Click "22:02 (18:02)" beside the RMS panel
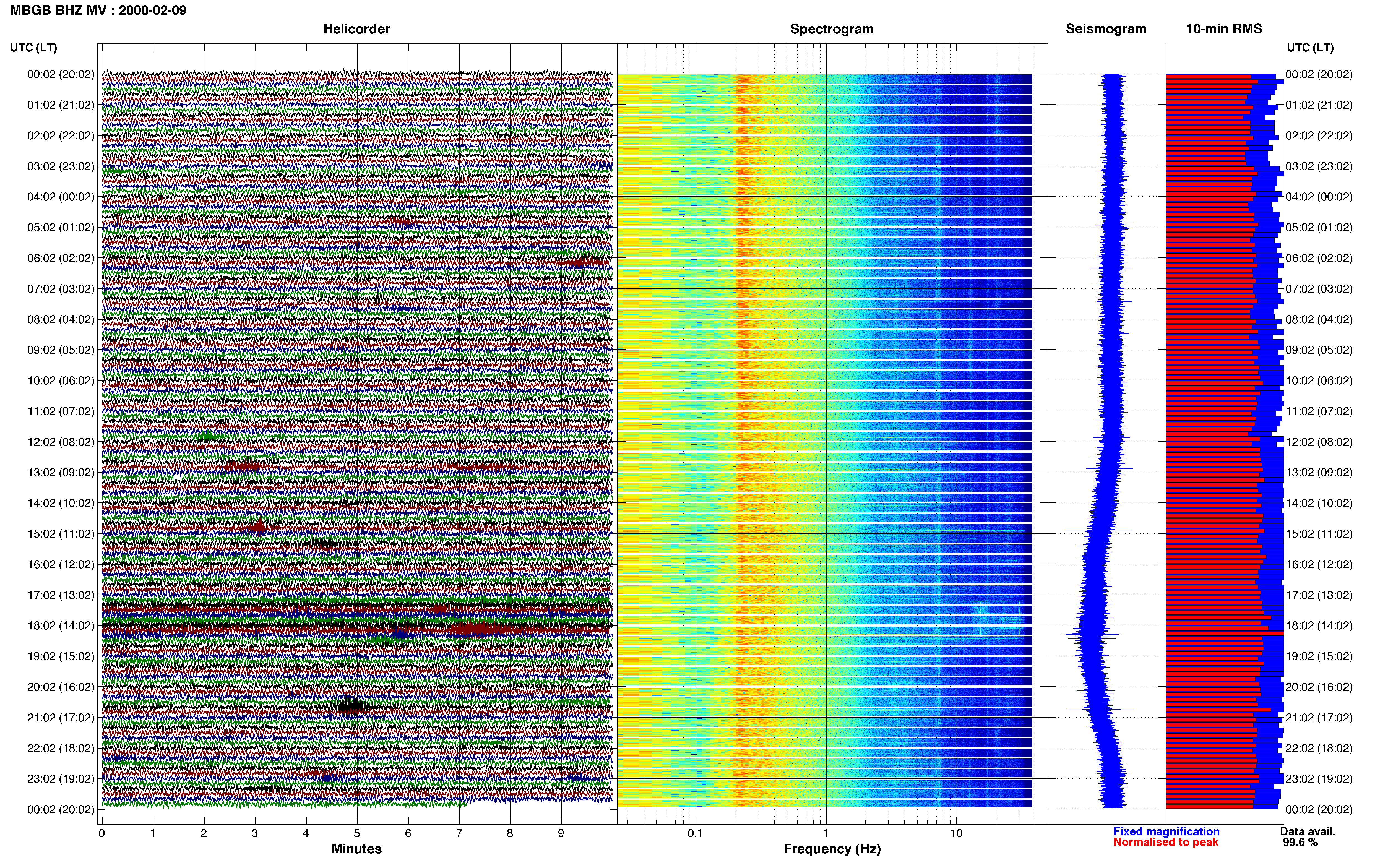The width and height of the screenshot is (1388, 868). [x=1319, y=749]
